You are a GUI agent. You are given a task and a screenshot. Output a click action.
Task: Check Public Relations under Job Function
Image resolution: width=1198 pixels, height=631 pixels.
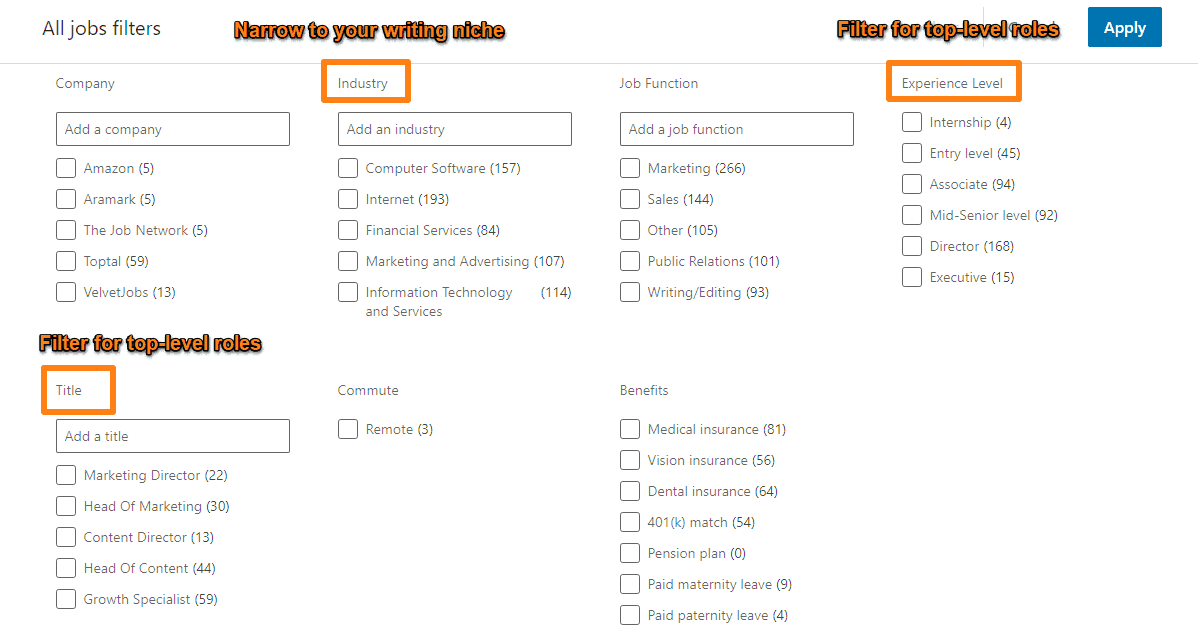pos(630,261)
